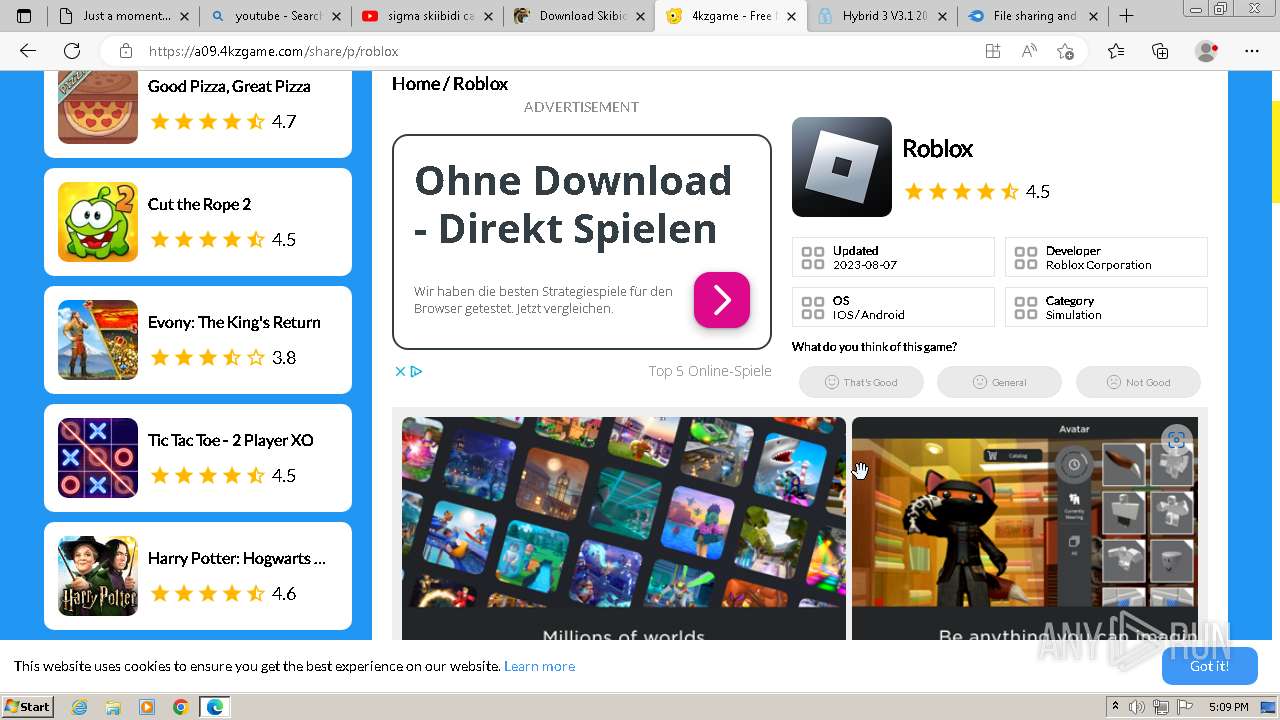Click the 'Top 5 Online-Spiele' ad link
Viewport: 1280px width, 720px height.
pos(710,371)
